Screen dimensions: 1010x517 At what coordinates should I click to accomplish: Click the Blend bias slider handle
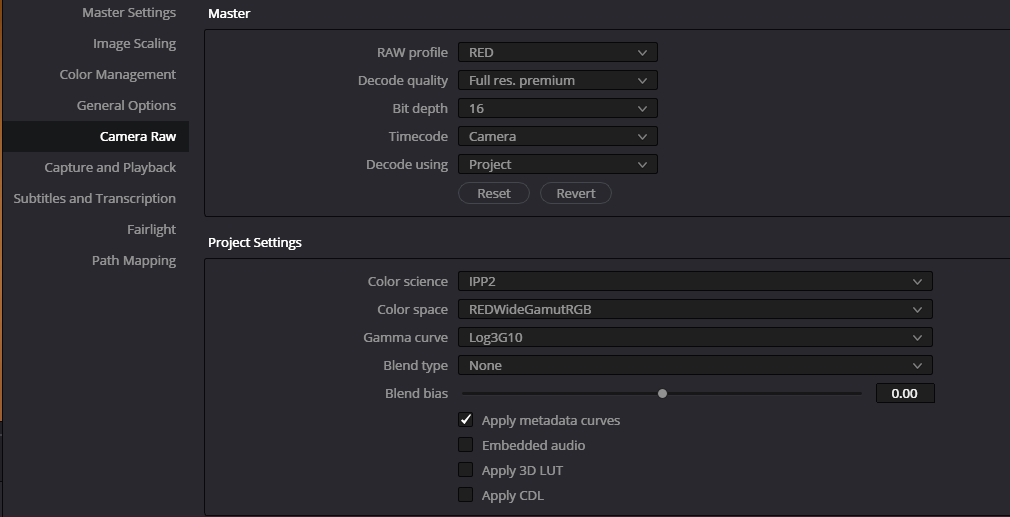[662, 393]
